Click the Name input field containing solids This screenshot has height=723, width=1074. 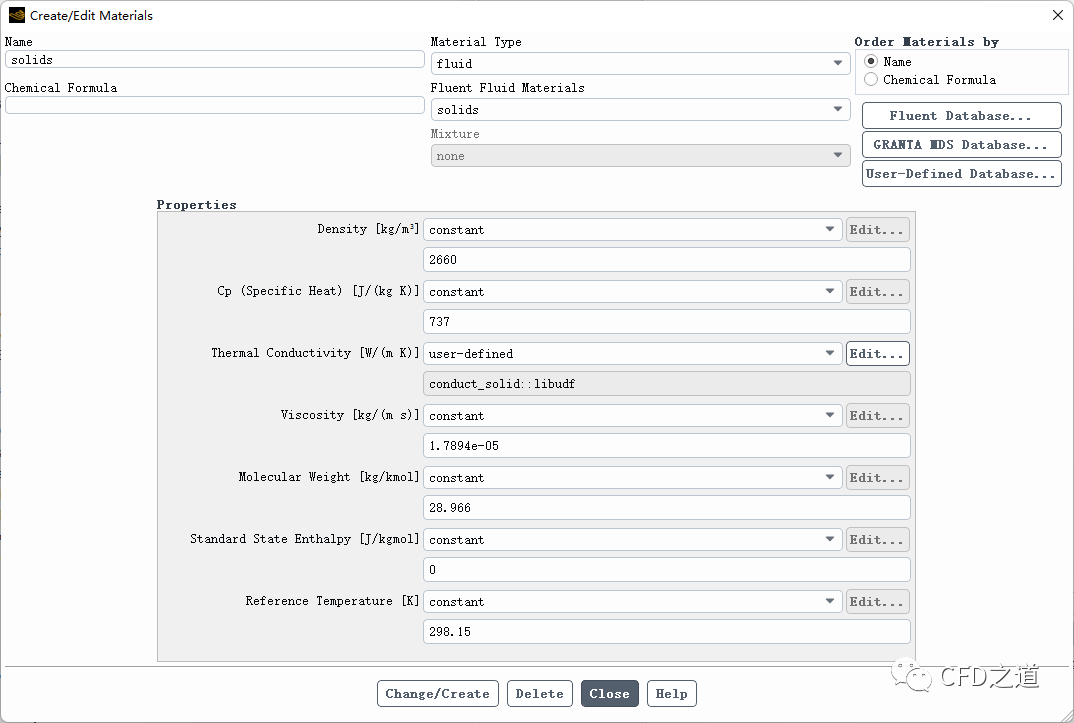(214, 60)
